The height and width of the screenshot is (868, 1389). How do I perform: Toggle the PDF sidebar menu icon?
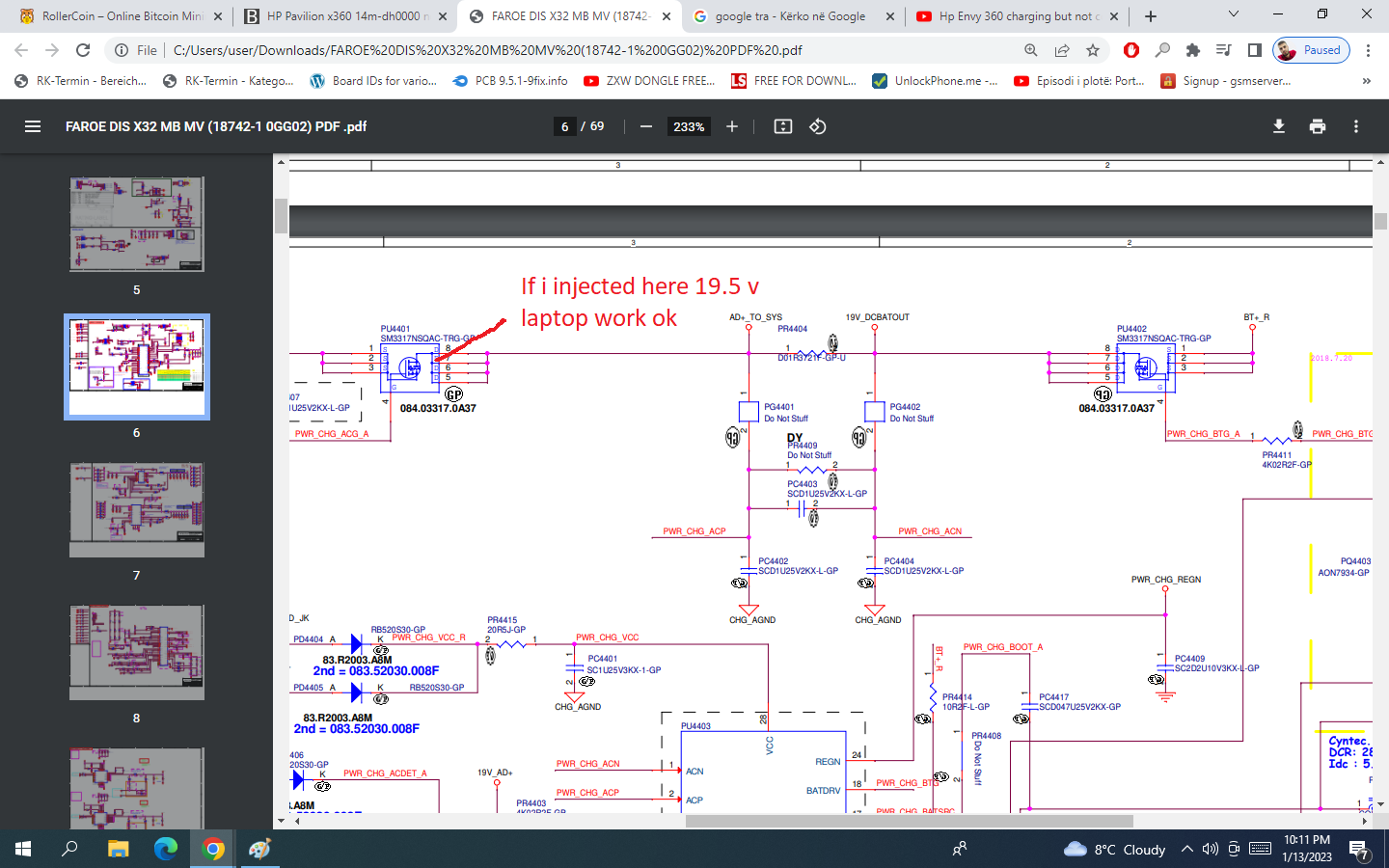click(32, 126)
